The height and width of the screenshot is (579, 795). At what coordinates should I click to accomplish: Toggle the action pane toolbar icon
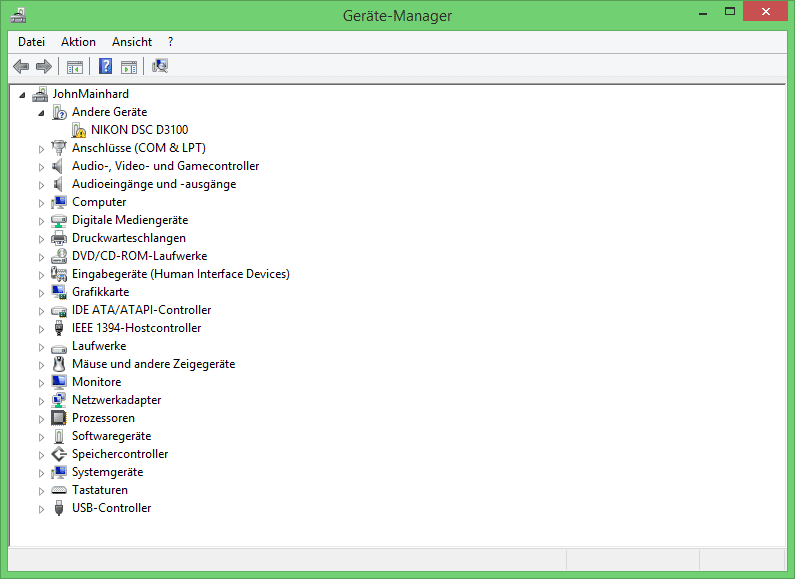[129, 66]
